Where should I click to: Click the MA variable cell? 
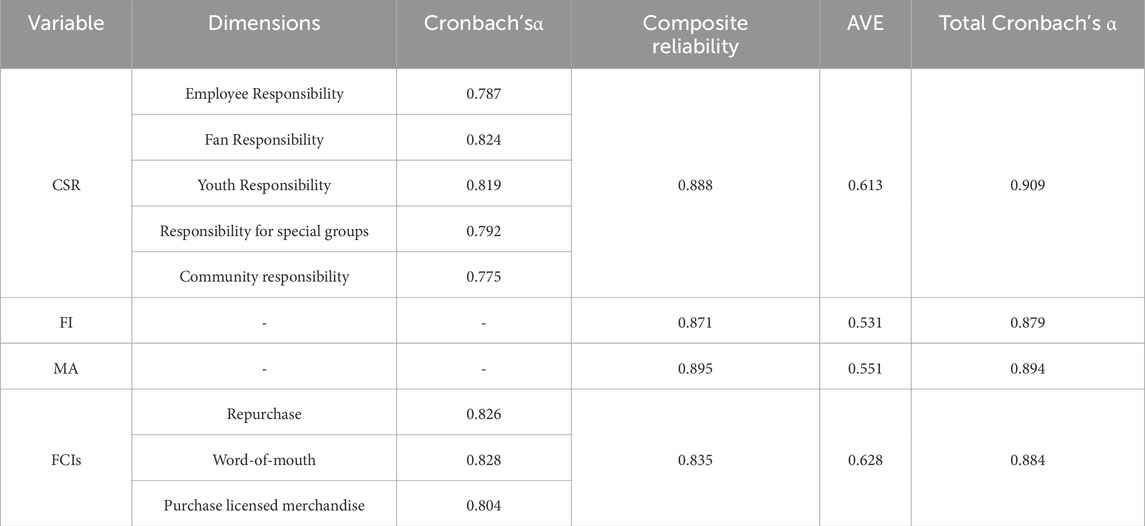66,369
